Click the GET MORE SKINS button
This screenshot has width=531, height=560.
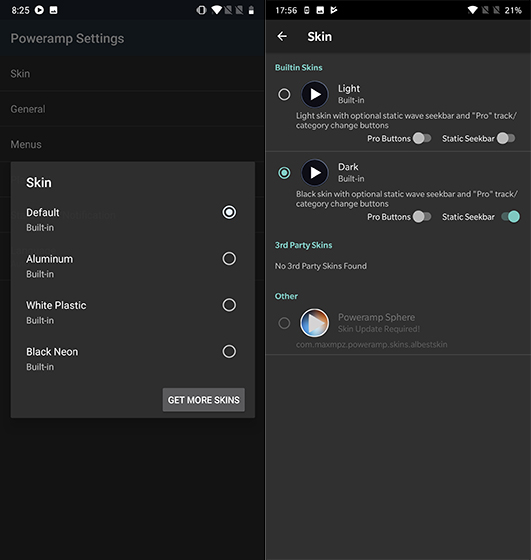204,400
